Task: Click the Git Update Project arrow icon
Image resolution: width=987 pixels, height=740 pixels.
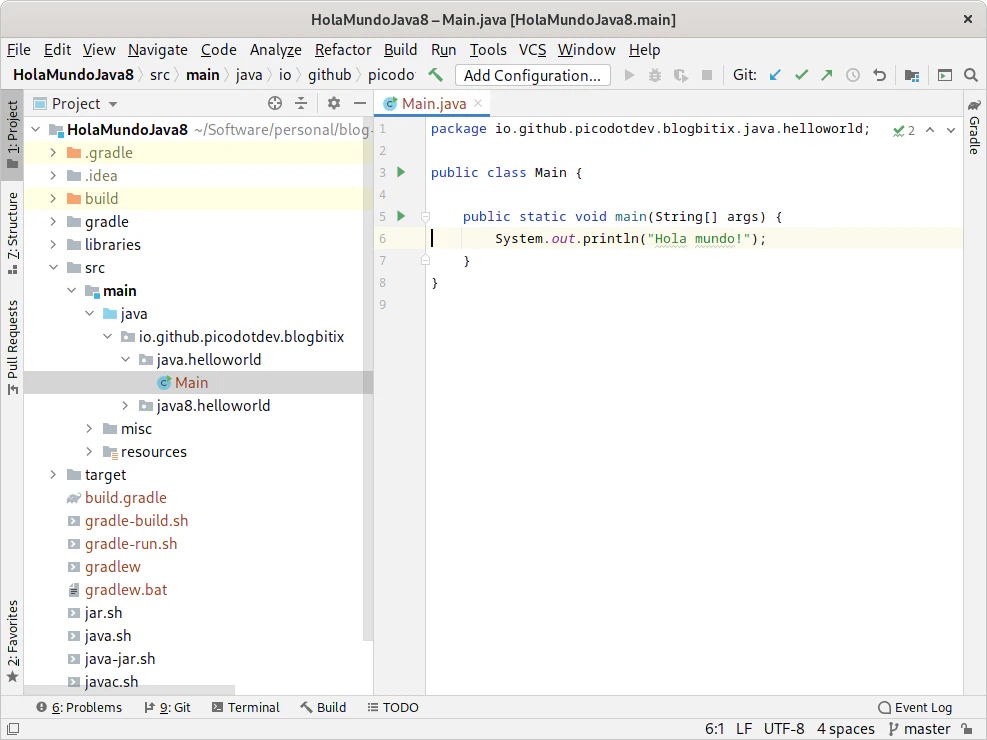Action: coord(775,75)
